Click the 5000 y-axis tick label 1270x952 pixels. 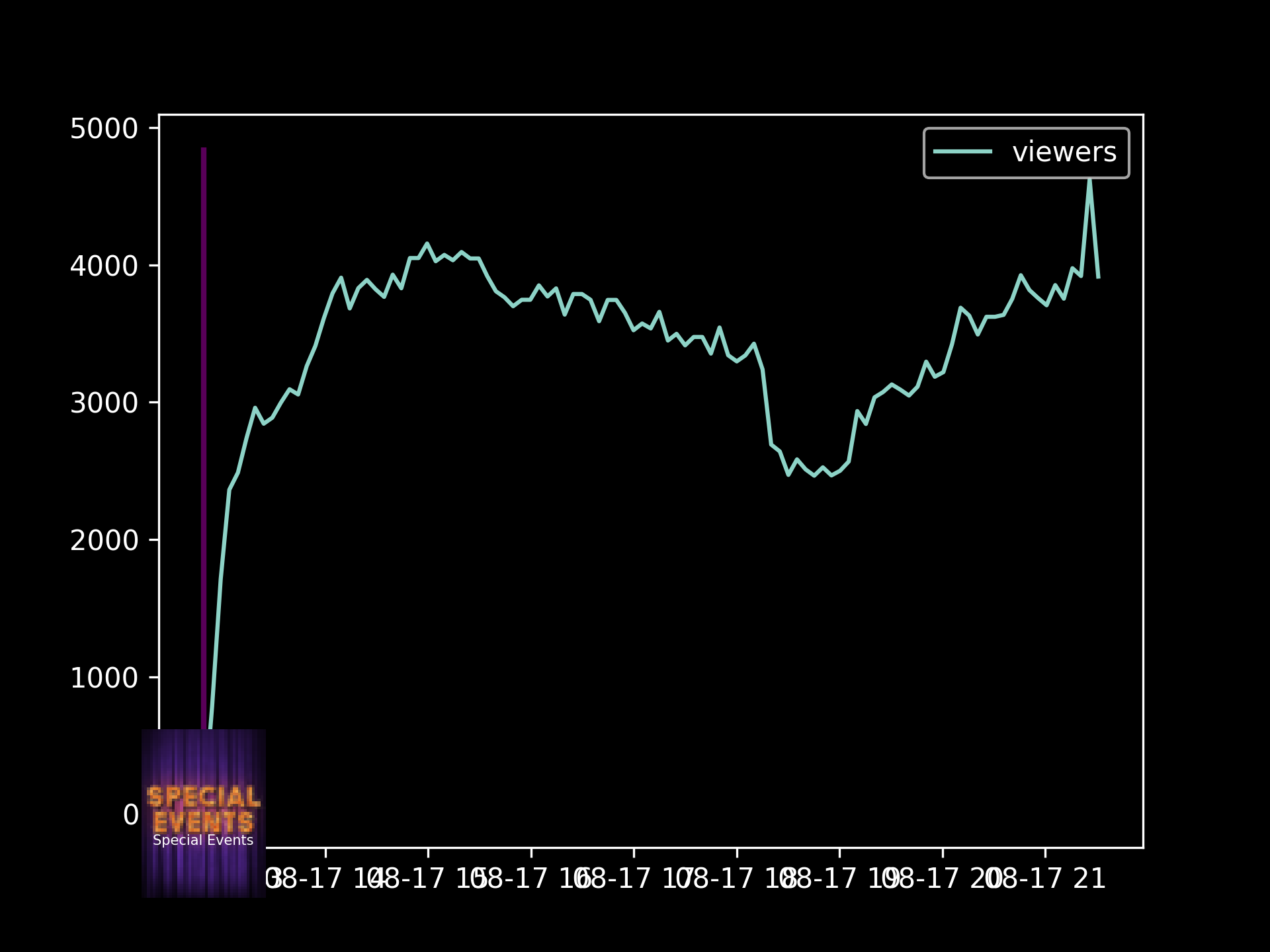[104, 129]
